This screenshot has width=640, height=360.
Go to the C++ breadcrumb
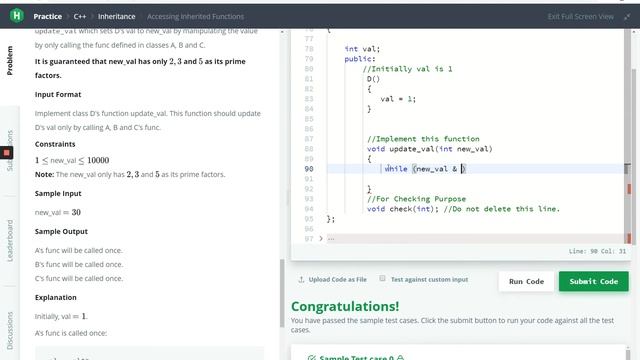pyautogui.click(x=80, y=16)
